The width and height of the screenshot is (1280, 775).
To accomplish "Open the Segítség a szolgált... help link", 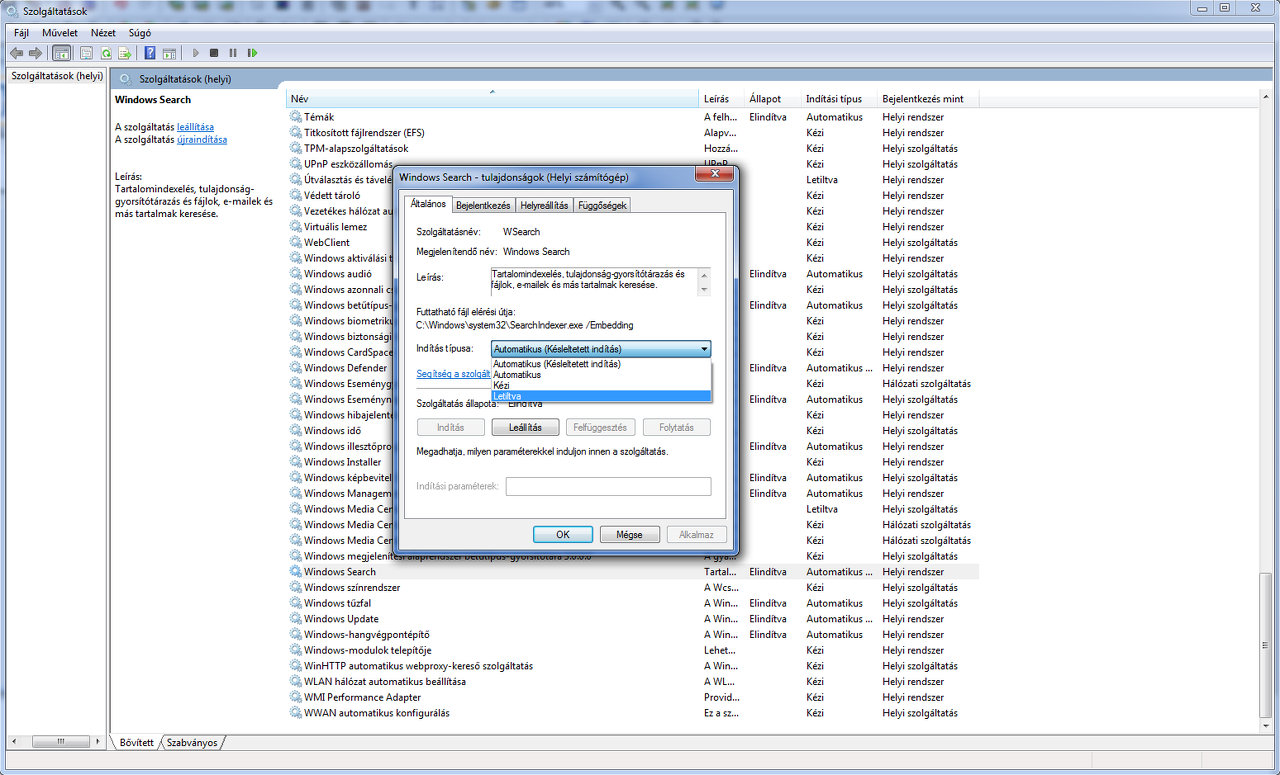I will click(453, 374).
